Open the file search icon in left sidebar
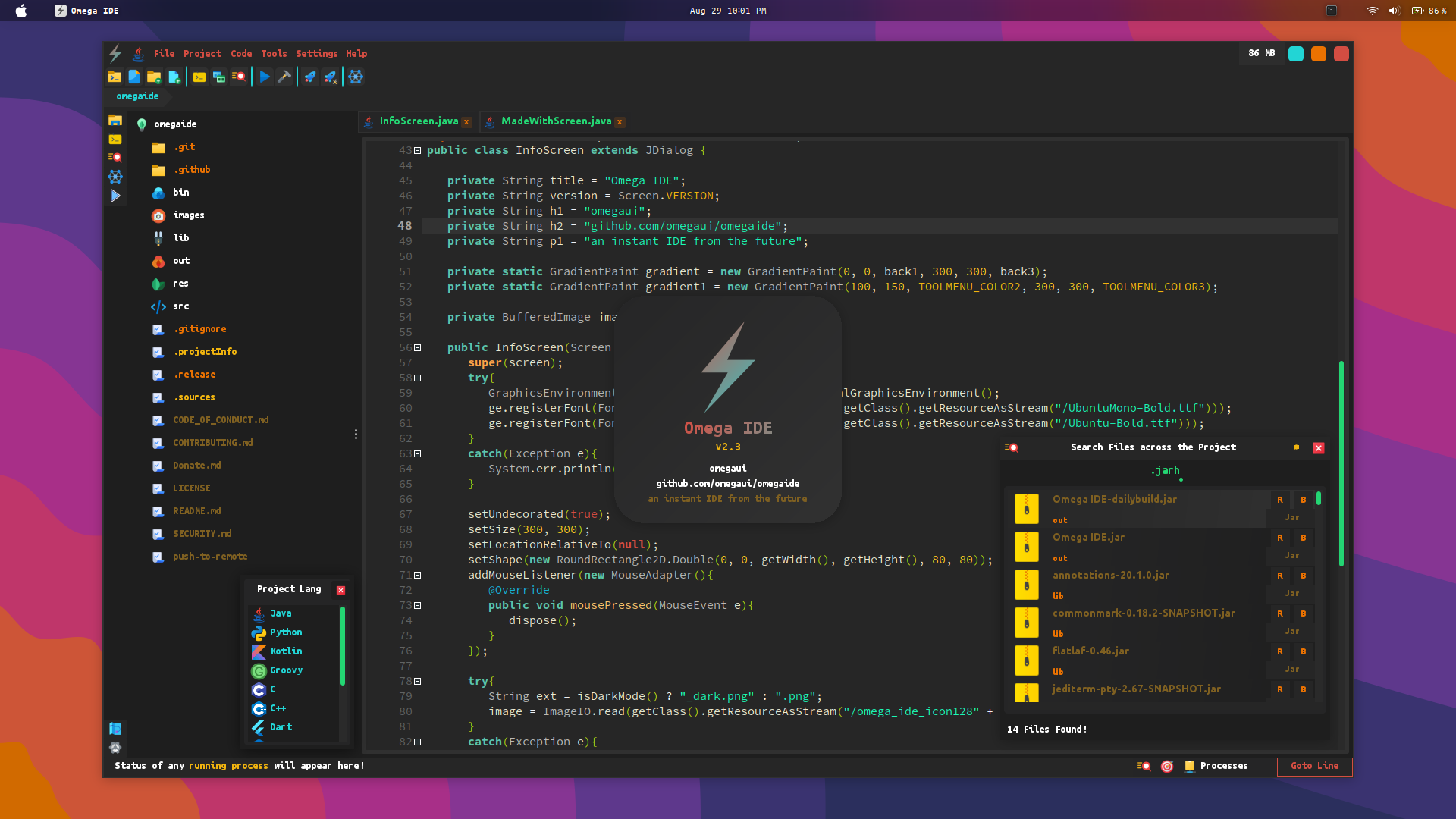Screen dimensions: 1456x819 click(x=116, y=157)
